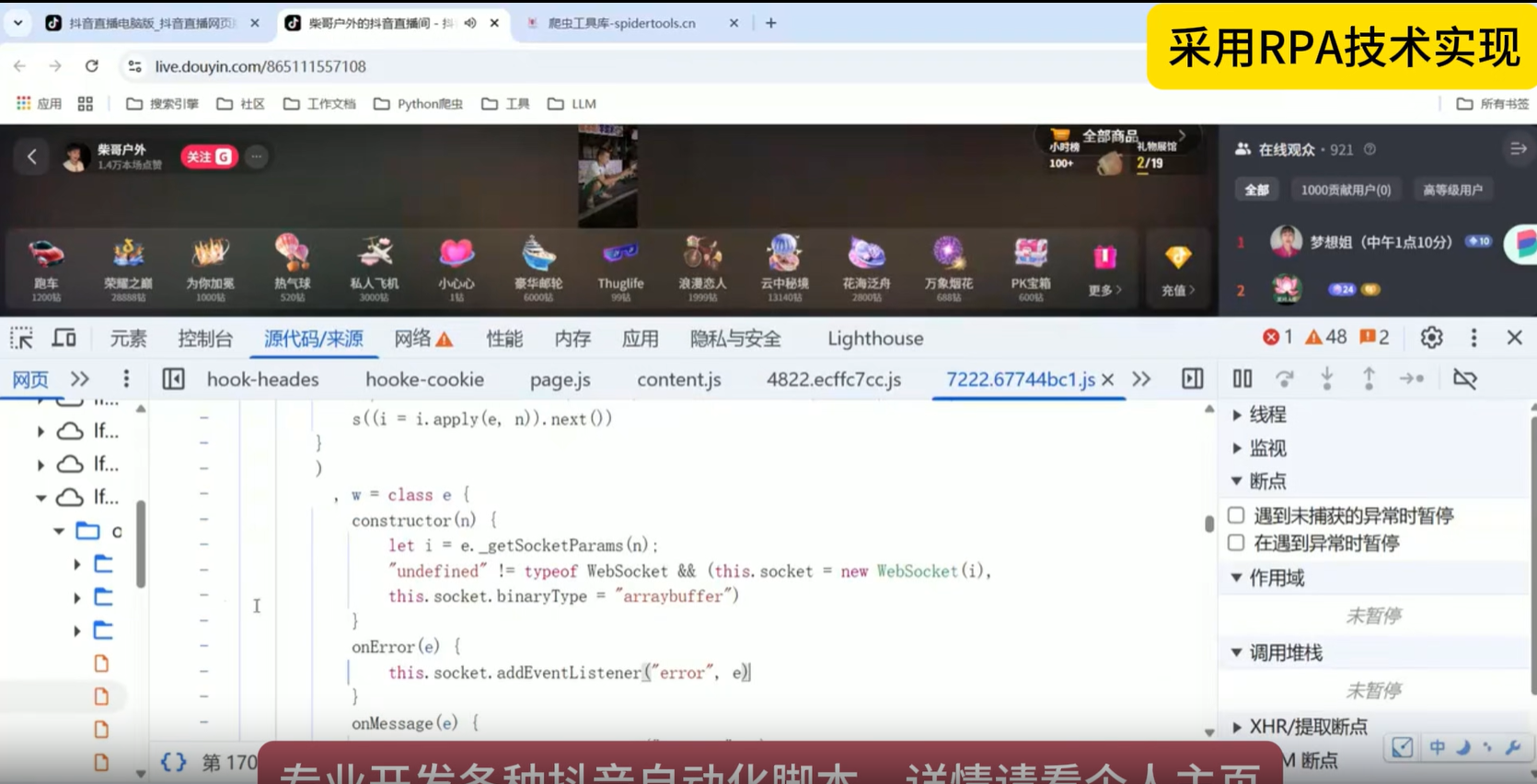The width and height of the screenshot is (1537, 784).
Task: Enable pause on caught exceptions
Action: point(1236,543)
